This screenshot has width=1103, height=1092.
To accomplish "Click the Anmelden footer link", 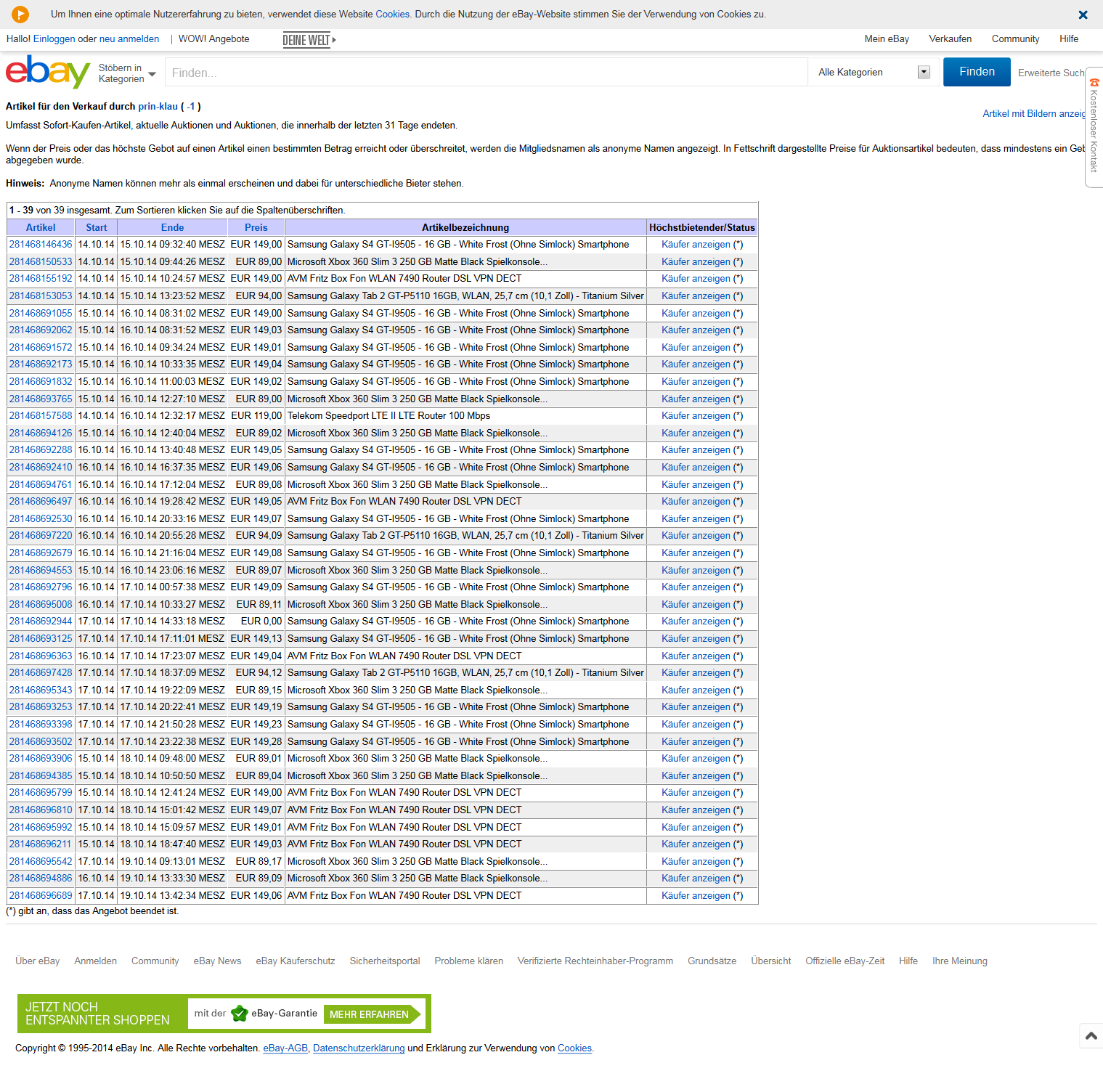I will point(95,961).
